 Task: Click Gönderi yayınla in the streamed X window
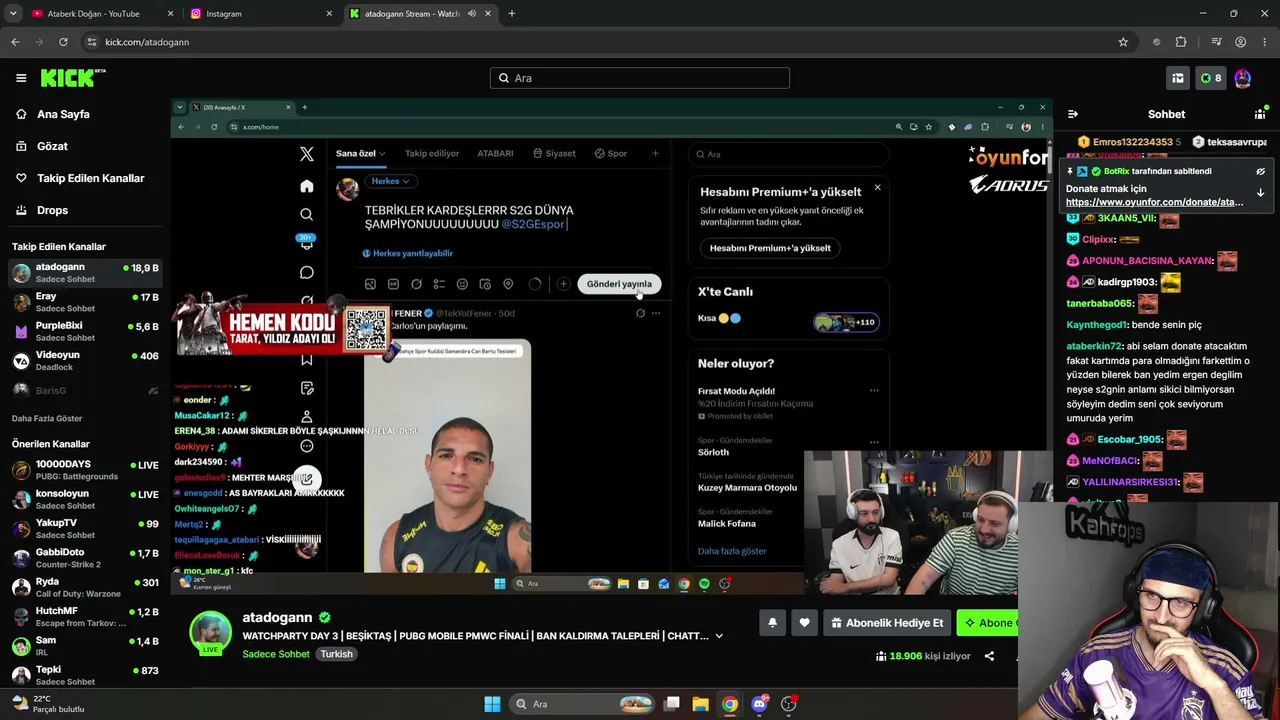(619, 284)
